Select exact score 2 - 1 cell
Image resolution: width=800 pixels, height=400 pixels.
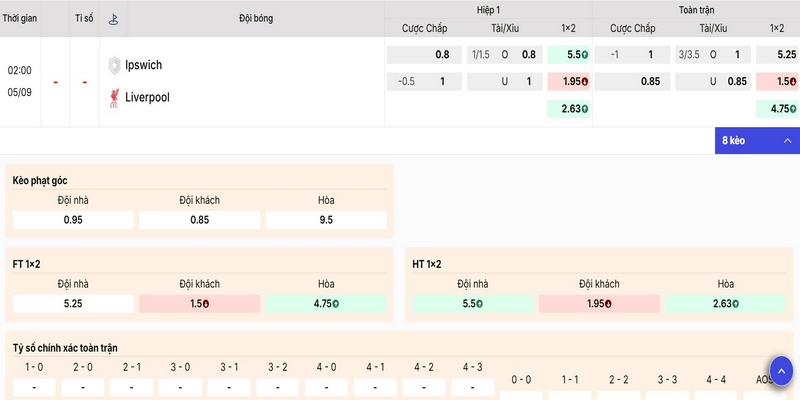coord(132,387)
